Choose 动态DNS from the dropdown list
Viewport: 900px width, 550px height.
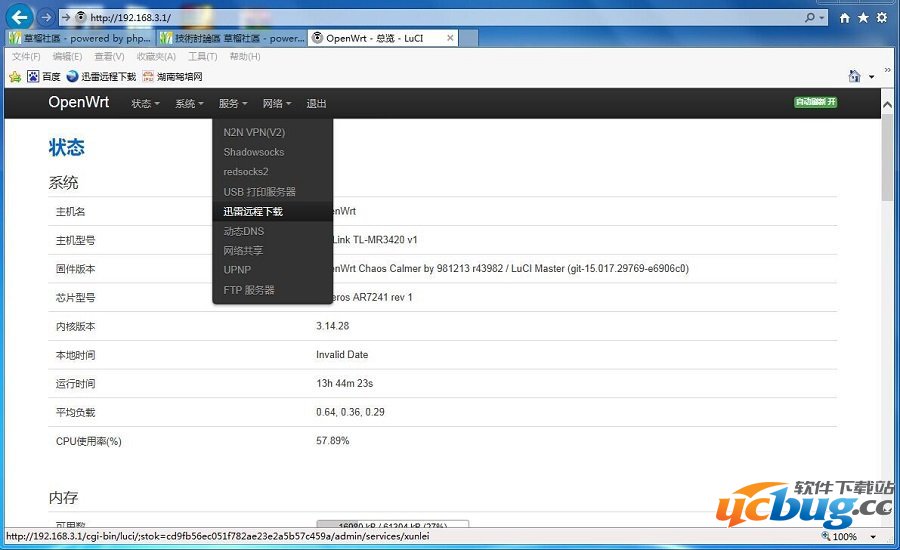point(244,231)
